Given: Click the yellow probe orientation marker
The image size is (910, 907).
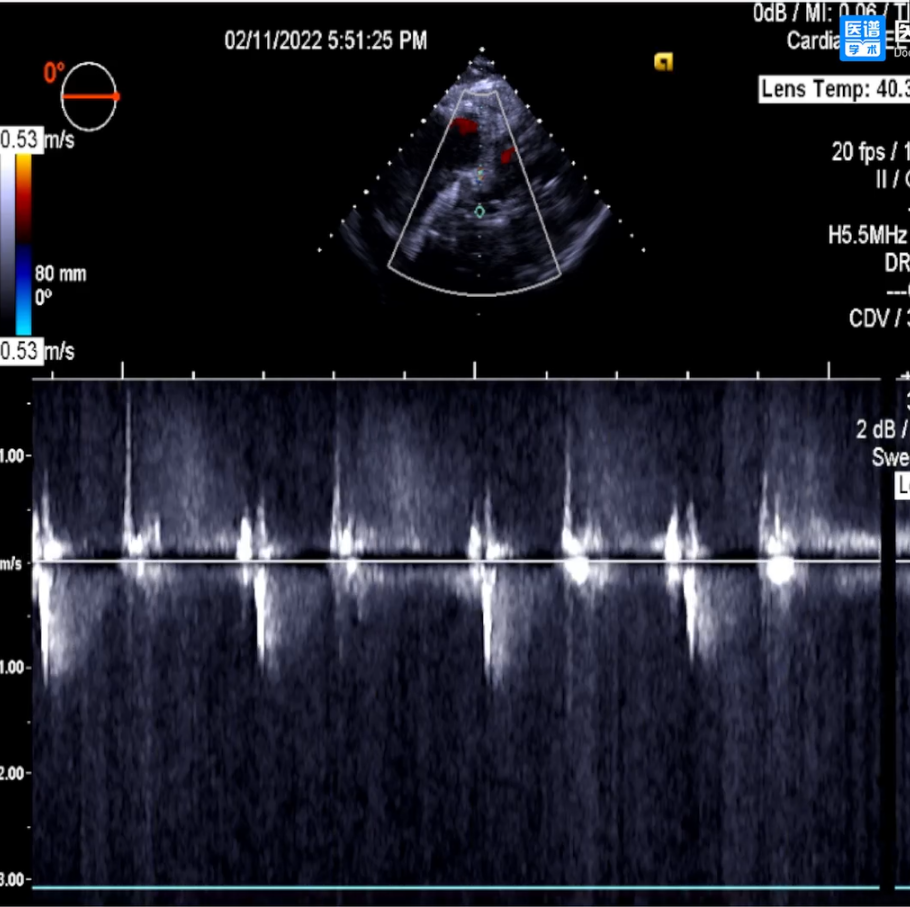Looking at the screenshot, I should point(662,62).
